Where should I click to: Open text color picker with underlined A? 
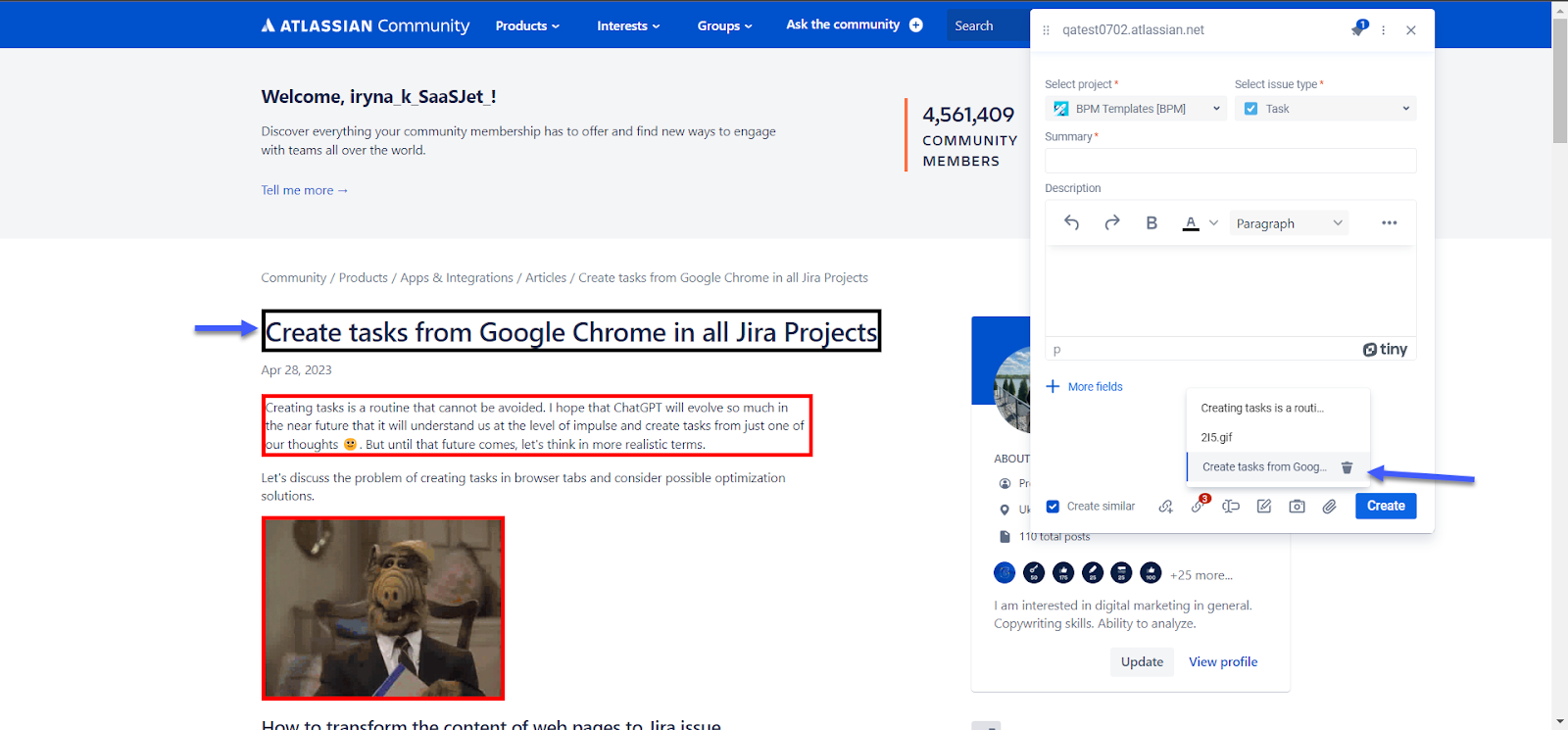coord(1191,223)
